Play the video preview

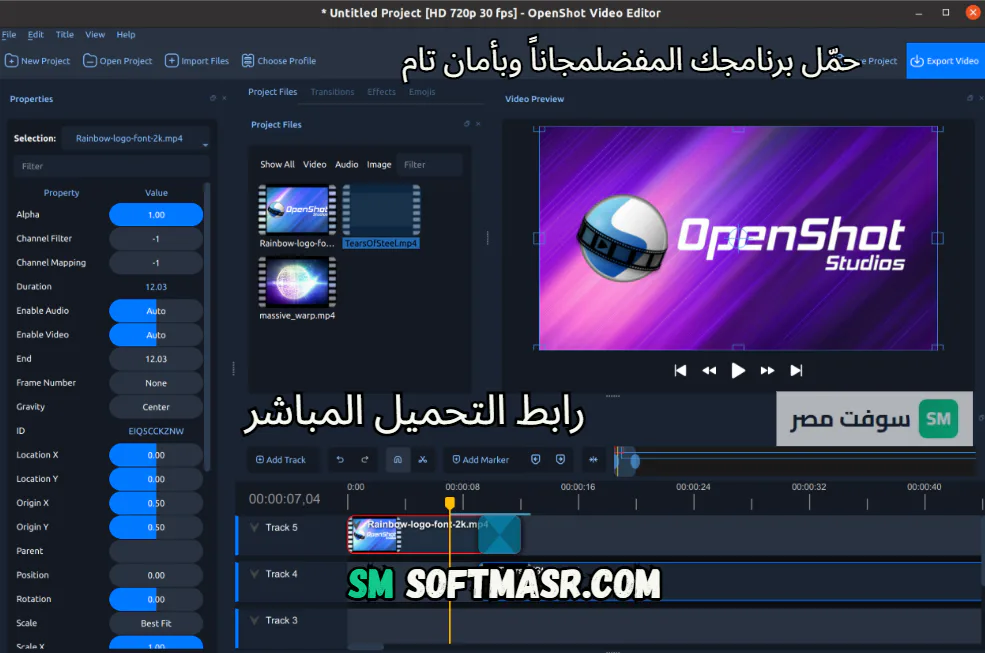(738, 371)
